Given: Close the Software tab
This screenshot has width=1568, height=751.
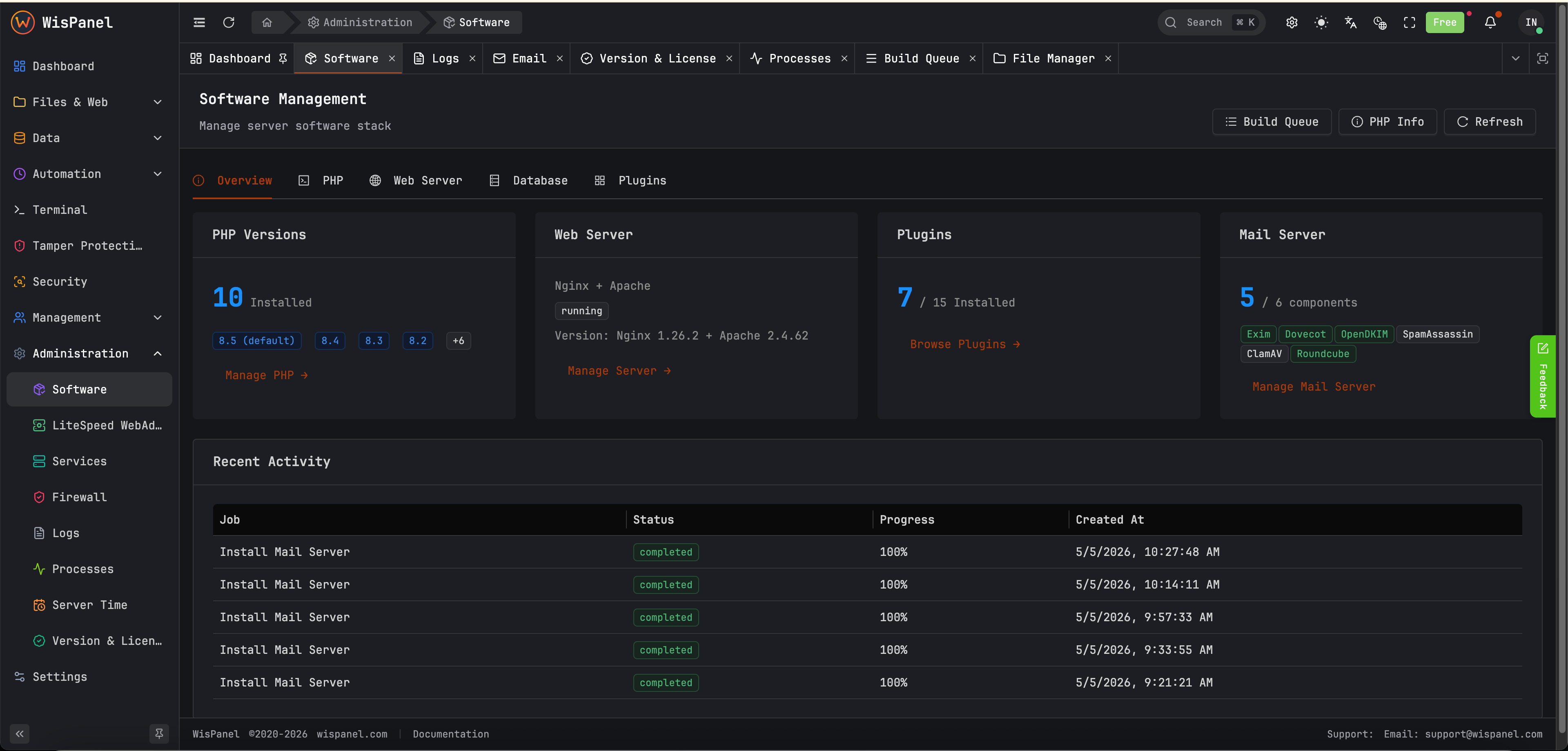Looking at the screenshot, I should 392,58.
